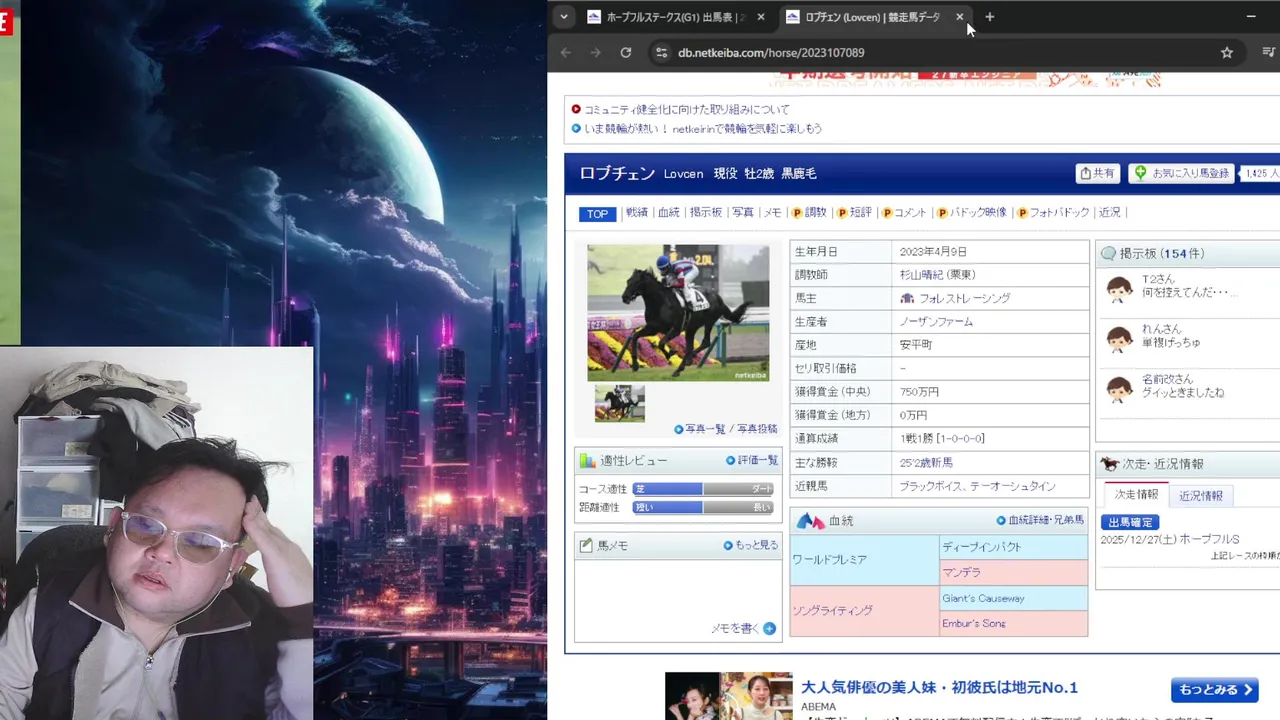This screenshot has width=1280, height=720.
Task: Open 掲示板 (154件) header
Action: coord(1162,254)
